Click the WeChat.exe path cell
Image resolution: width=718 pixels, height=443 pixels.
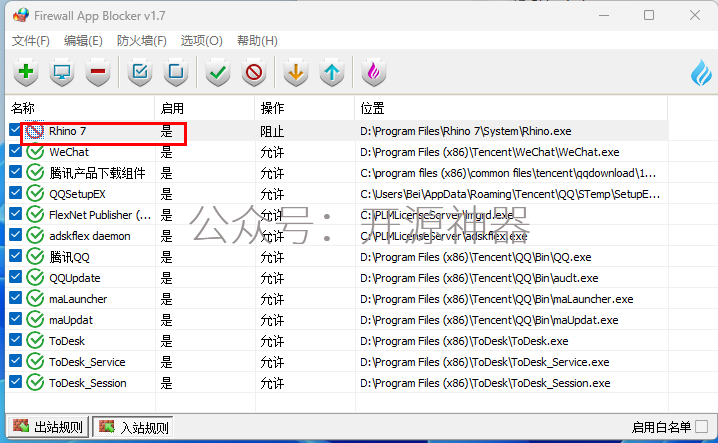tap(490, 152)
